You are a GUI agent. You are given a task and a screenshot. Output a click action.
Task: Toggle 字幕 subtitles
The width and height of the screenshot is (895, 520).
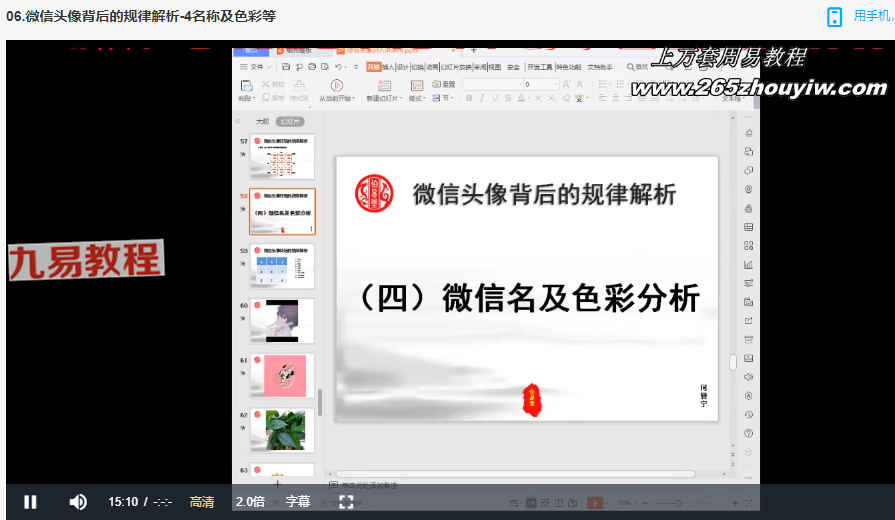tap(298, 502)
